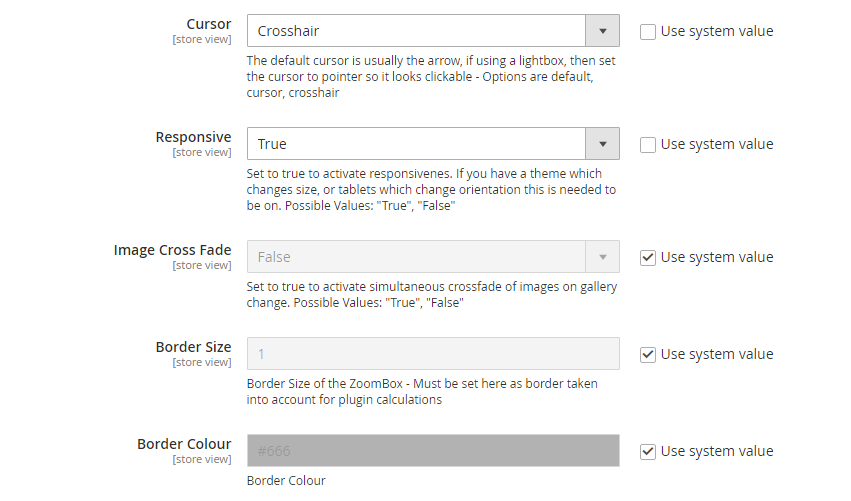Click the Border Size label
The image size is (851, 501).
193,347
